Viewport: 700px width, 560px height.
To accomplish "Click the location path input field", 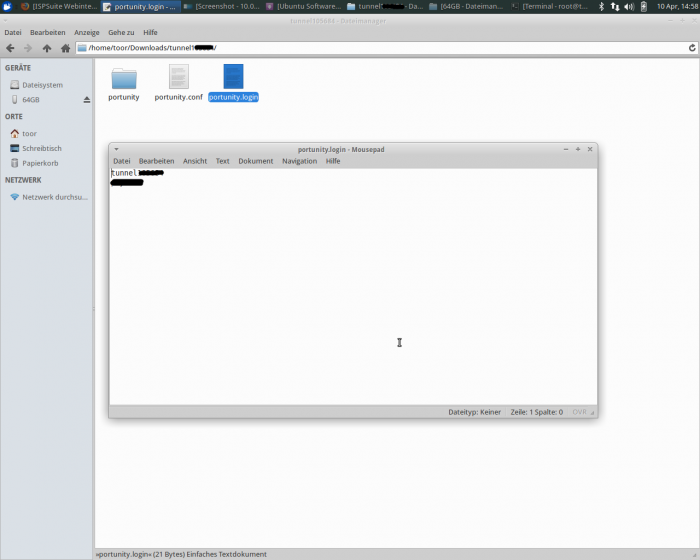I will pos(380,48).
